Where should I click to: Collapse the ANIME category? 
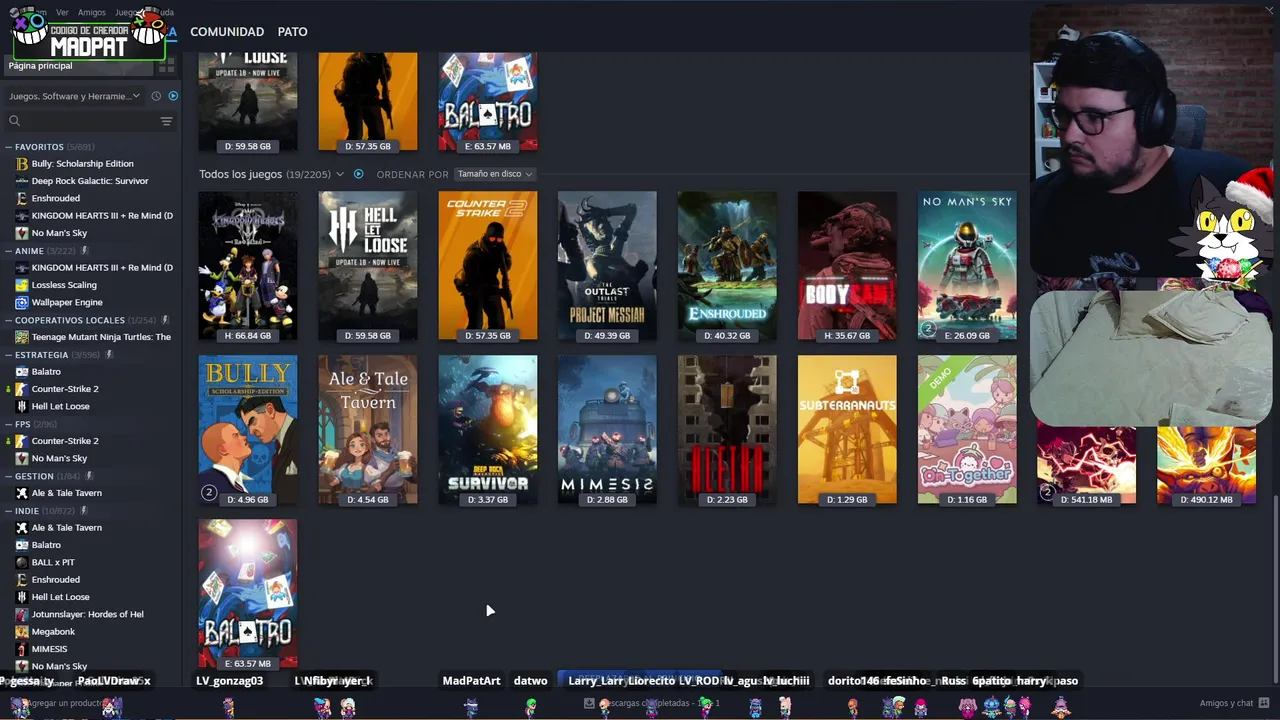pos(9,251)
